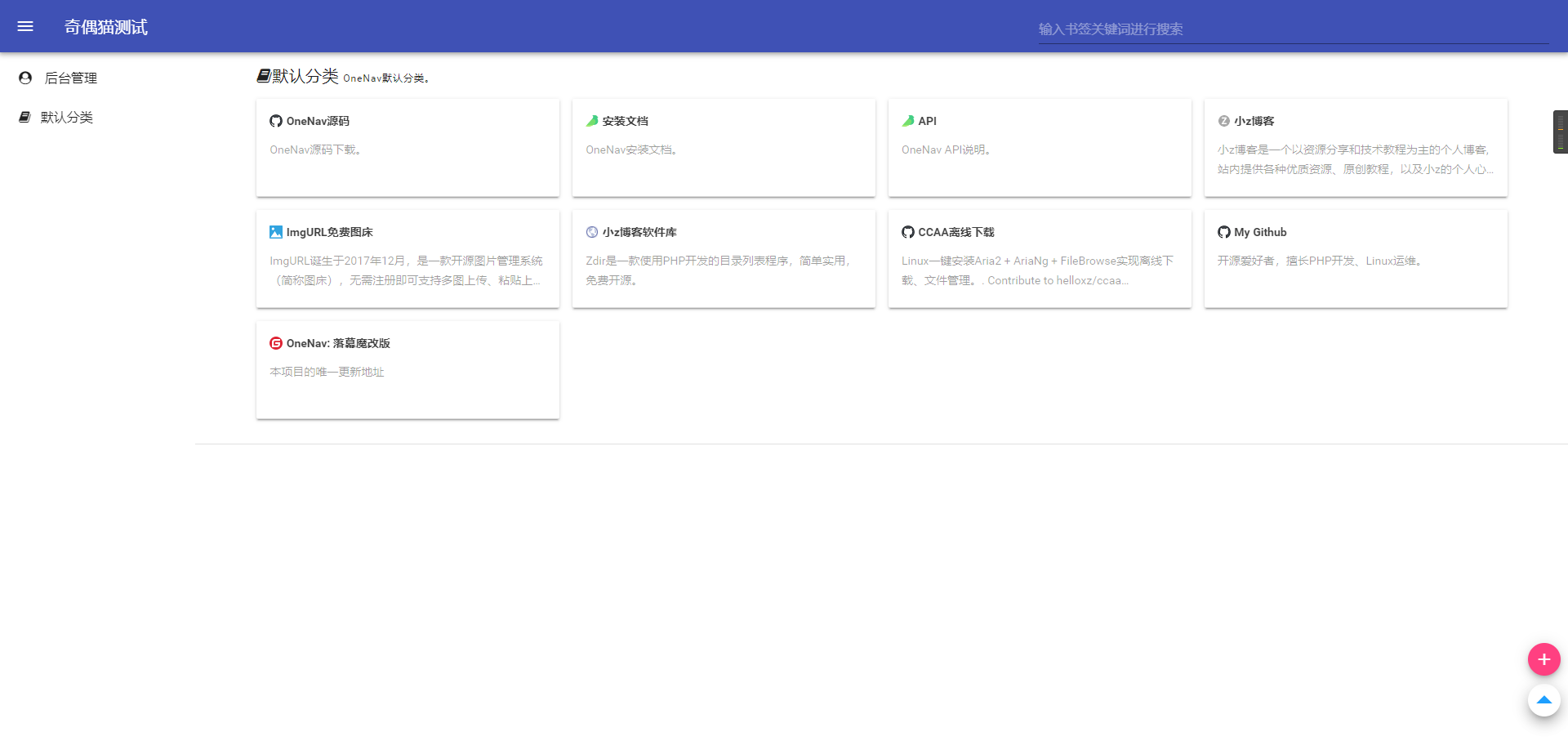This screenshot has height=741, width=1568.
Task: Click the green leaf icon on 安装文档 card
Action: (592, 121)
